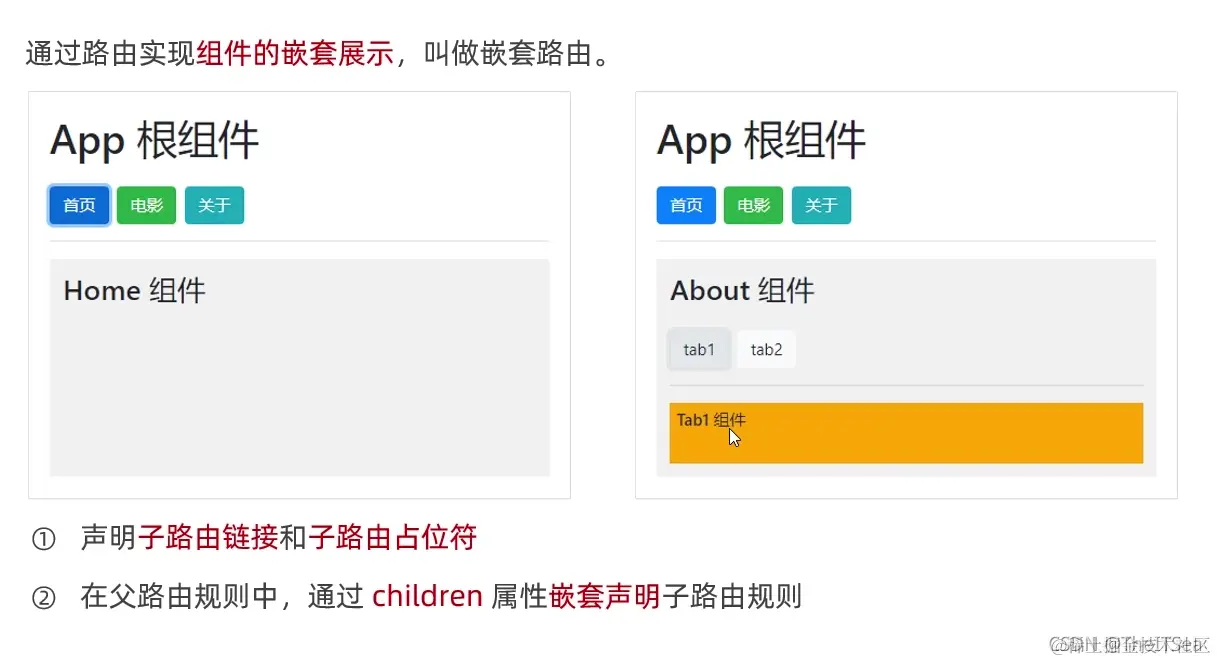This screenshot has width=1217, height=662.
Task: Click the 电影 button in the right panel
Action: (x=753, y=205)
